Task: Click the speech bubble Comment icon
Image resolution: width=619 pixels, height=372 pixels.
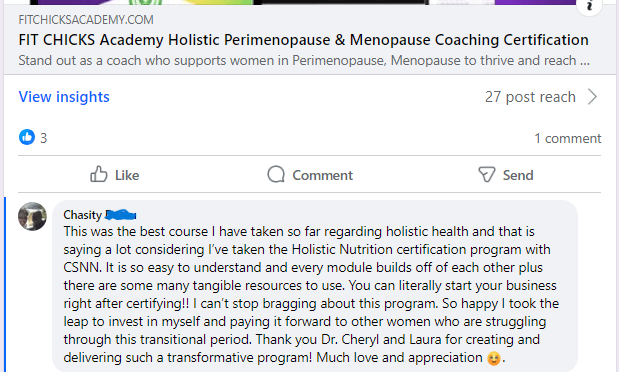Action: pyautogui.click(x=276, y=174)
